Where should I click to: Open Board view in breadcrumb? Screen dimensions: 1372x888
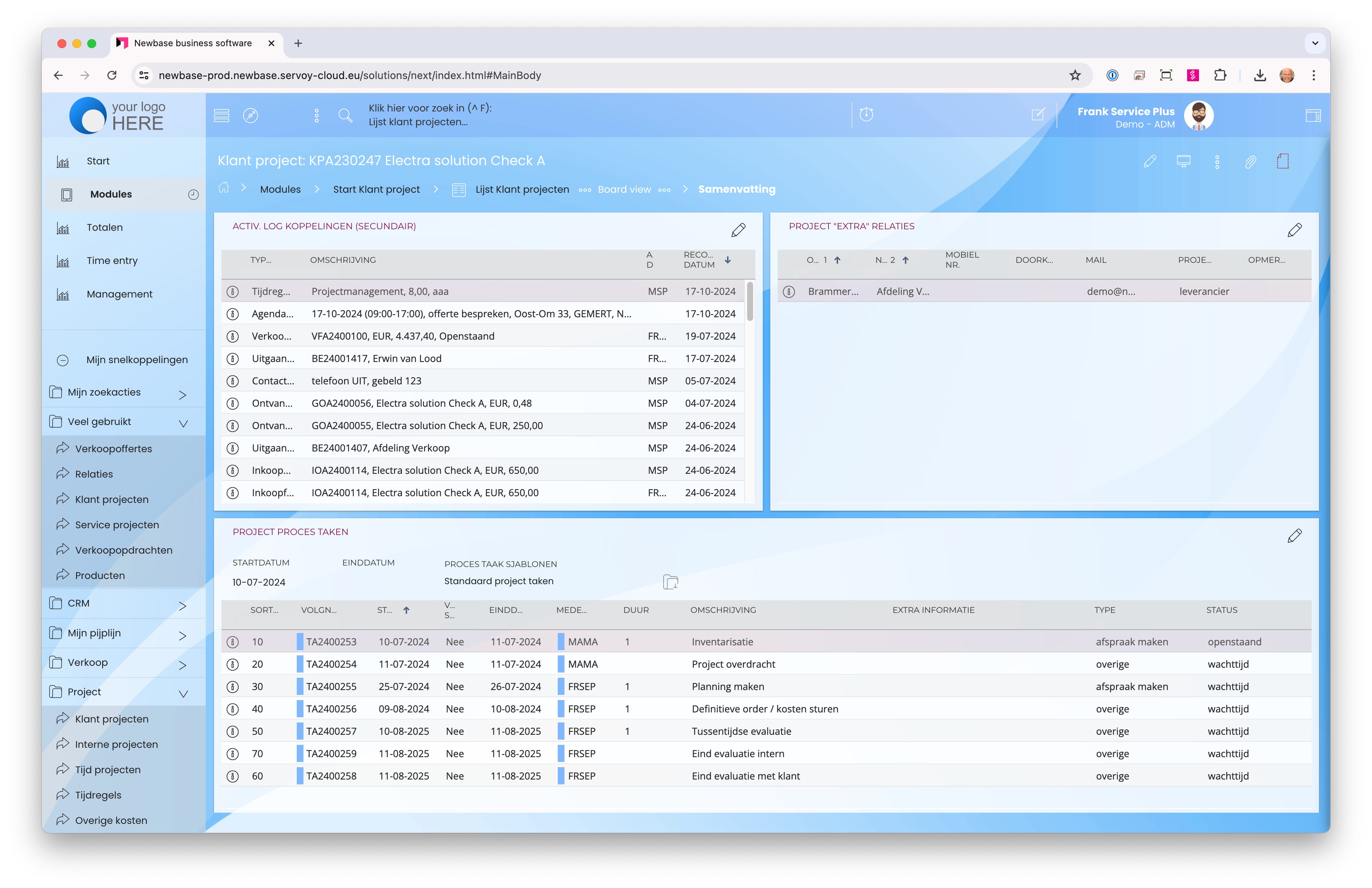[x=624, y=189]
